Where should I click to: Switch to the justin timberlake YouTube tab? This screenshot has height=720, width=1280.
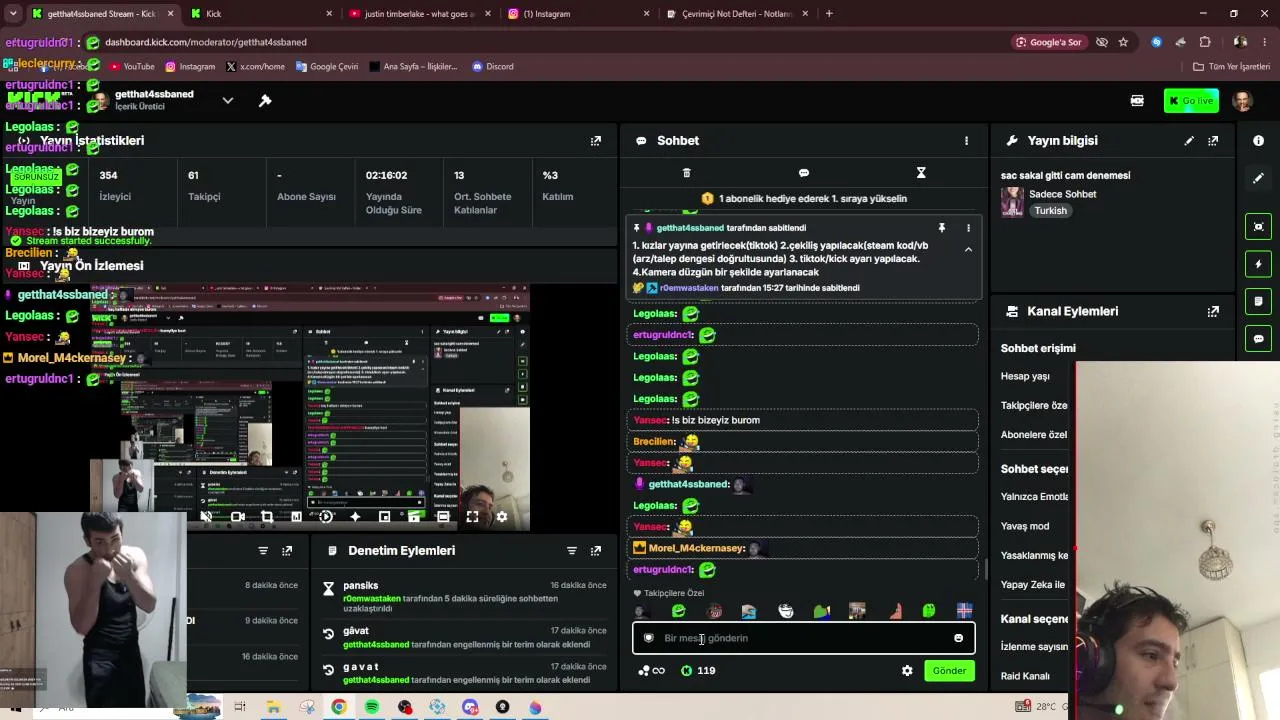click(420, 14)
